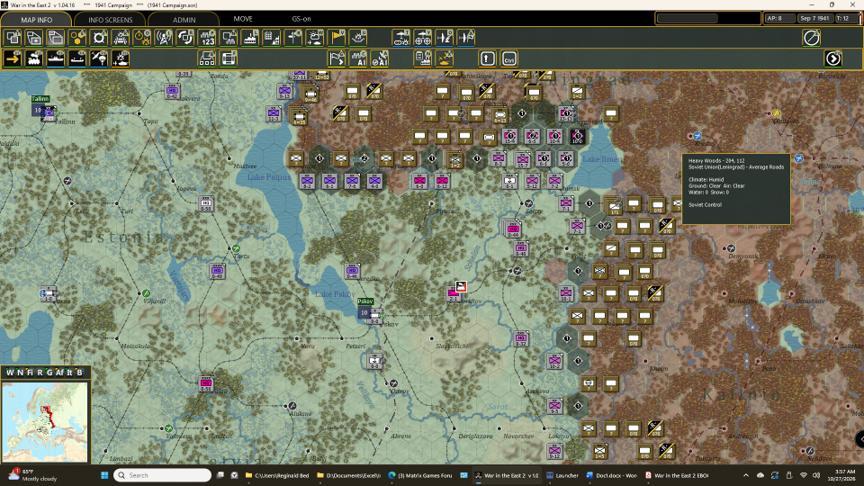Click the bridge and vehicles icon
This screenshot has height=486, width=864.
(x=121, y=38)
